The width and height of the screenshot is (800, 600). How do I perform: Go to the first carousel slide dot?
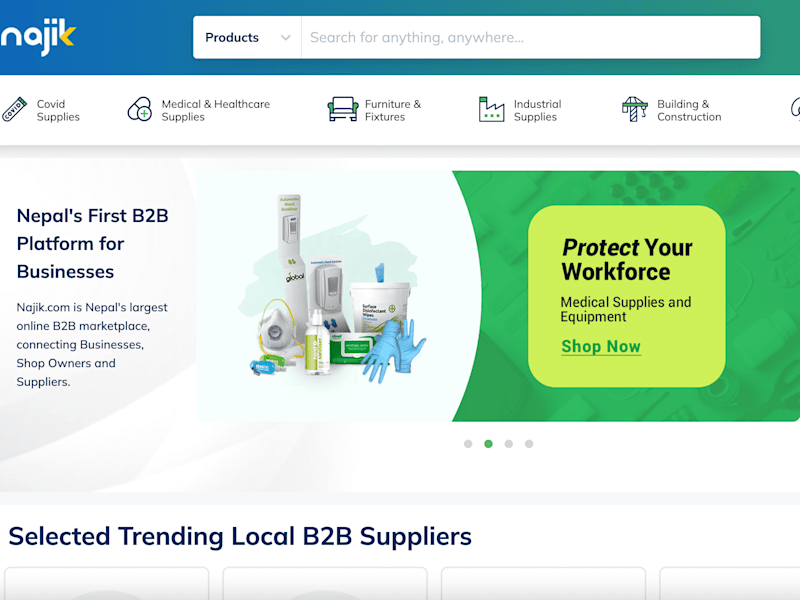click(468, 444)
